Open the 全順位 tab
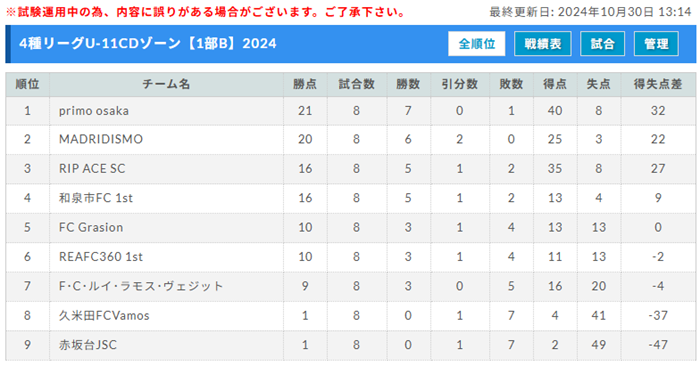This screenshot has width=700, height=366. (476, 44)
